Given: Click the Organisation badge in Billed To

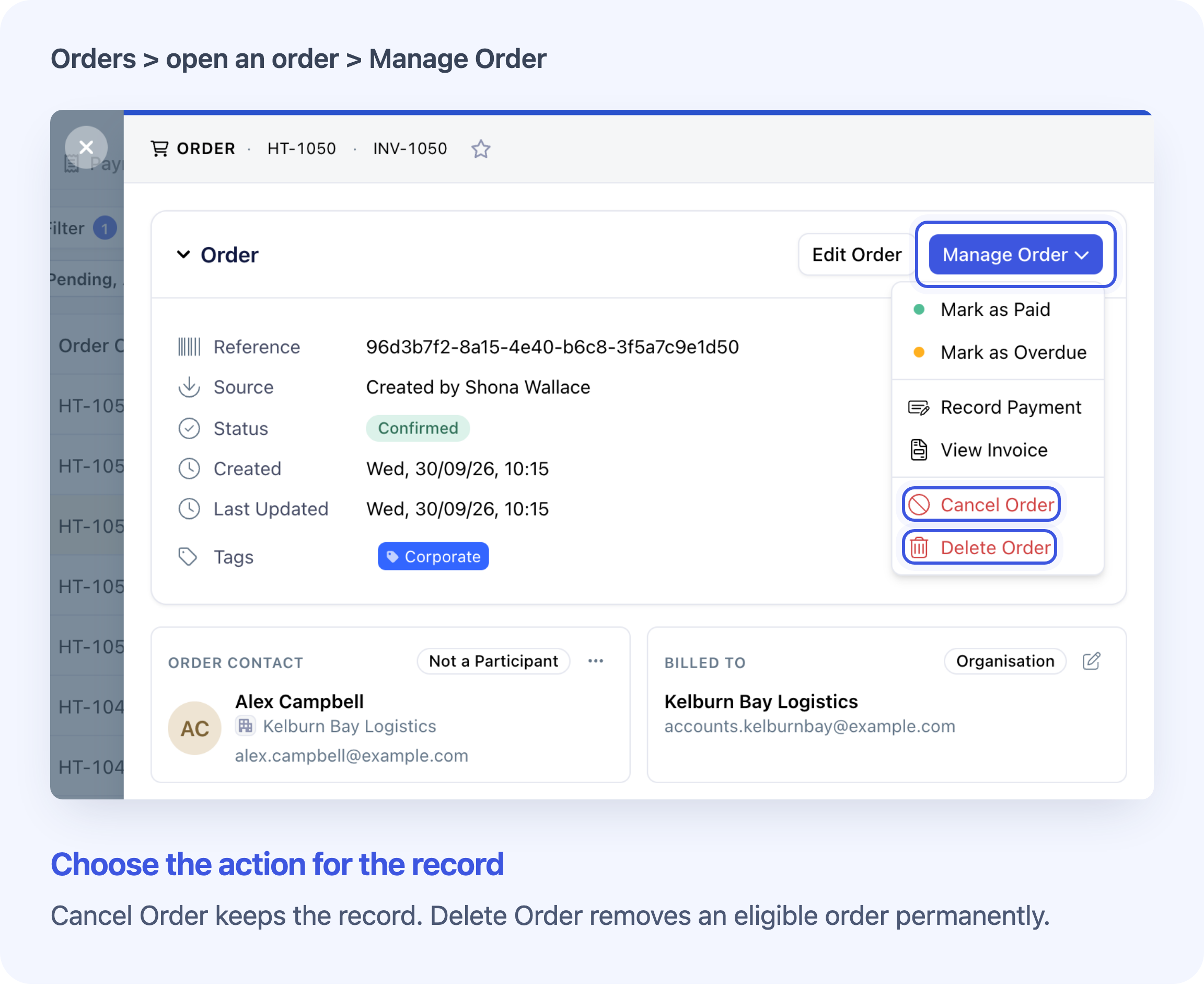Looking at the screenshot, I should (x=1005, y=661).
